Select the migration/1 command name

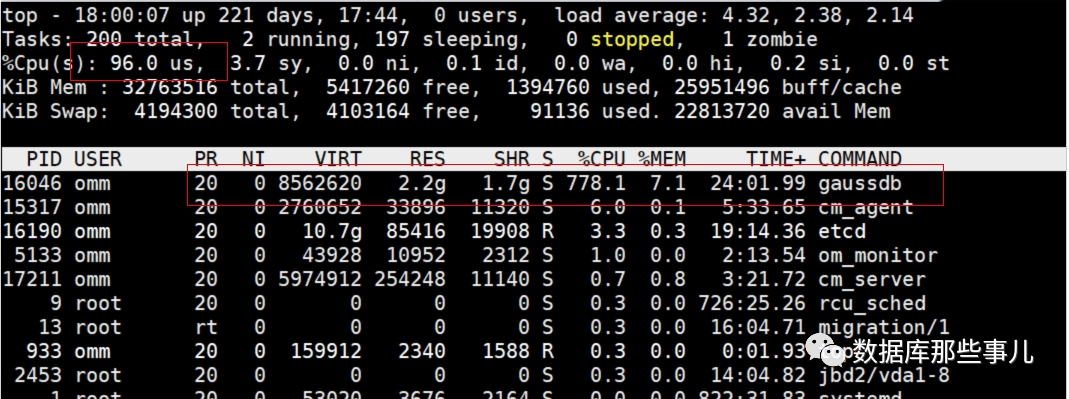click(x=884, y=327)
